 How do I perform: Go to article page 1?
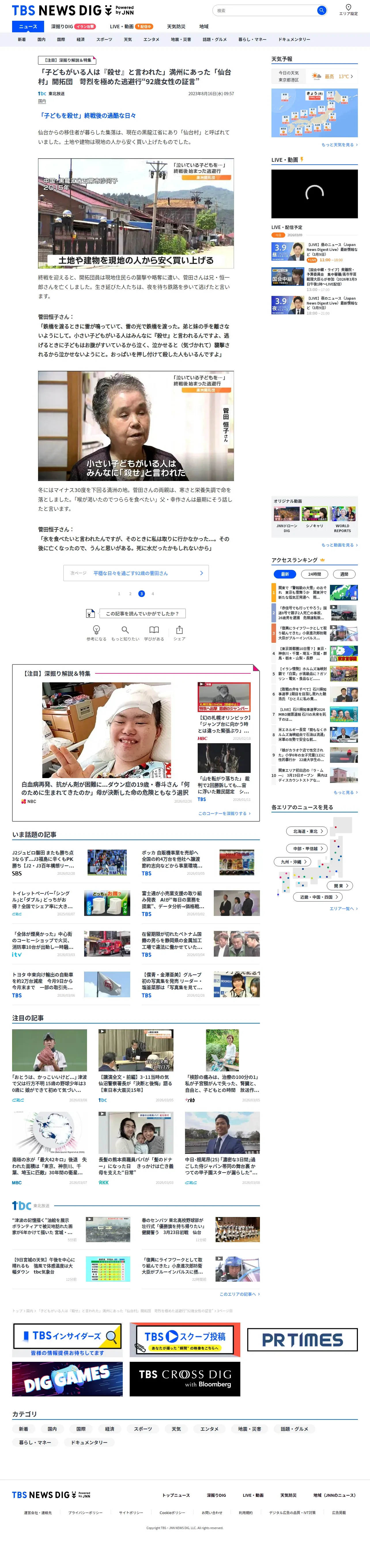click(x=119, y=594)
